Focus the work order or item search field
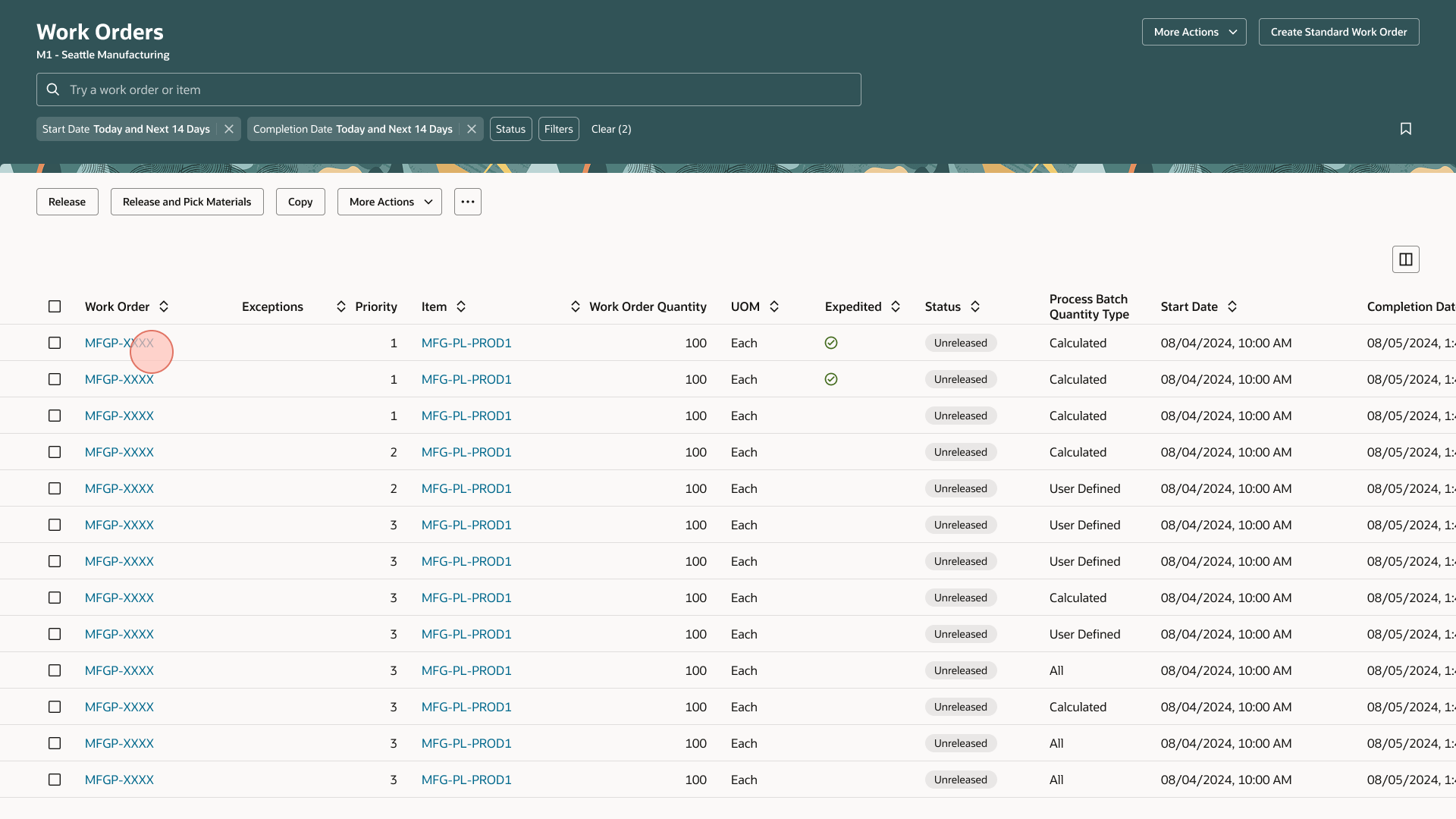 coord(449,89)
